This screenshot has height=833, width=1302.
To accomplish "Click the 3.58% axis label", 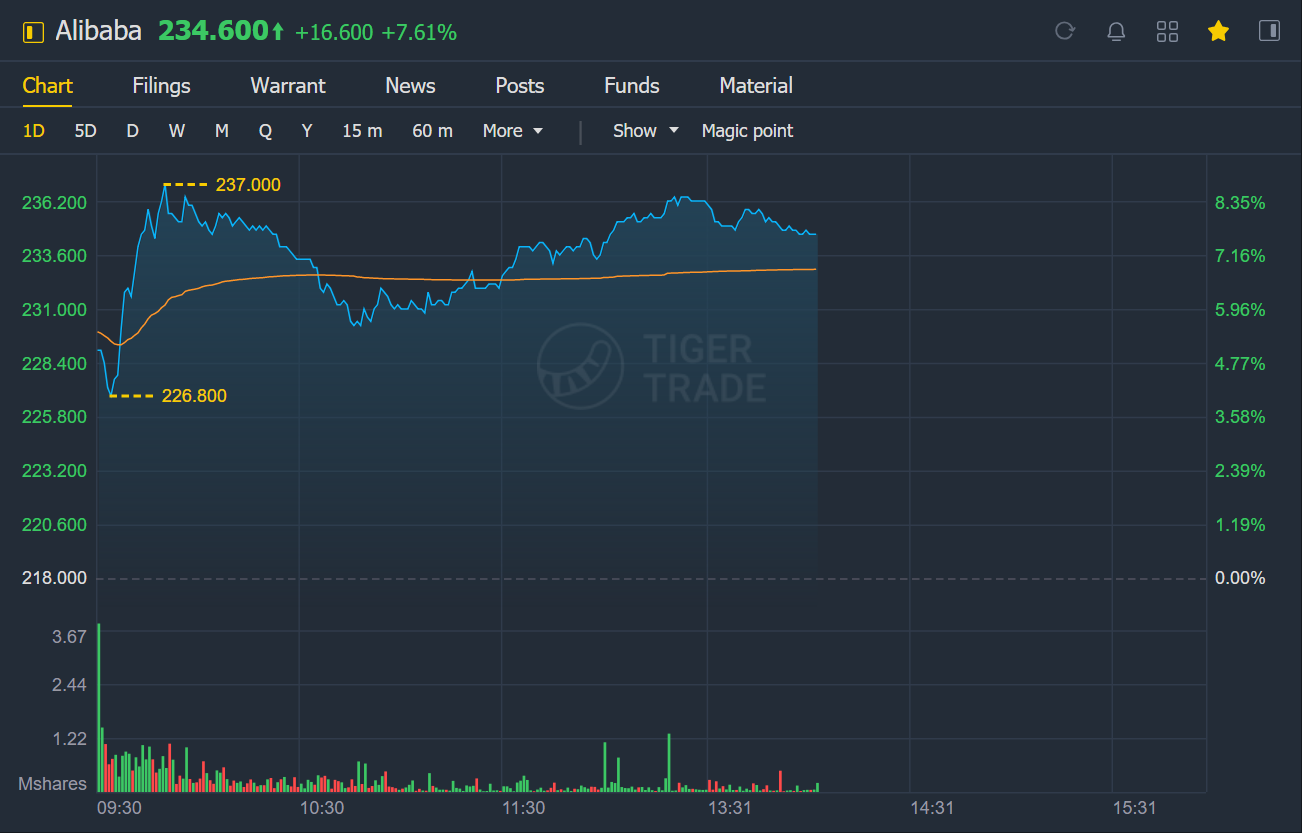I will tap(1240, 417).
